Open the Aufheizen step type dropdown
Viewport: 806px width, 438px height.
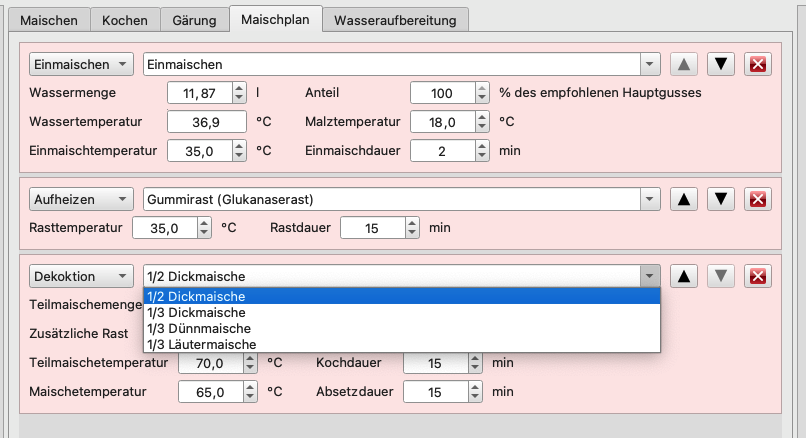coord(81,199)
